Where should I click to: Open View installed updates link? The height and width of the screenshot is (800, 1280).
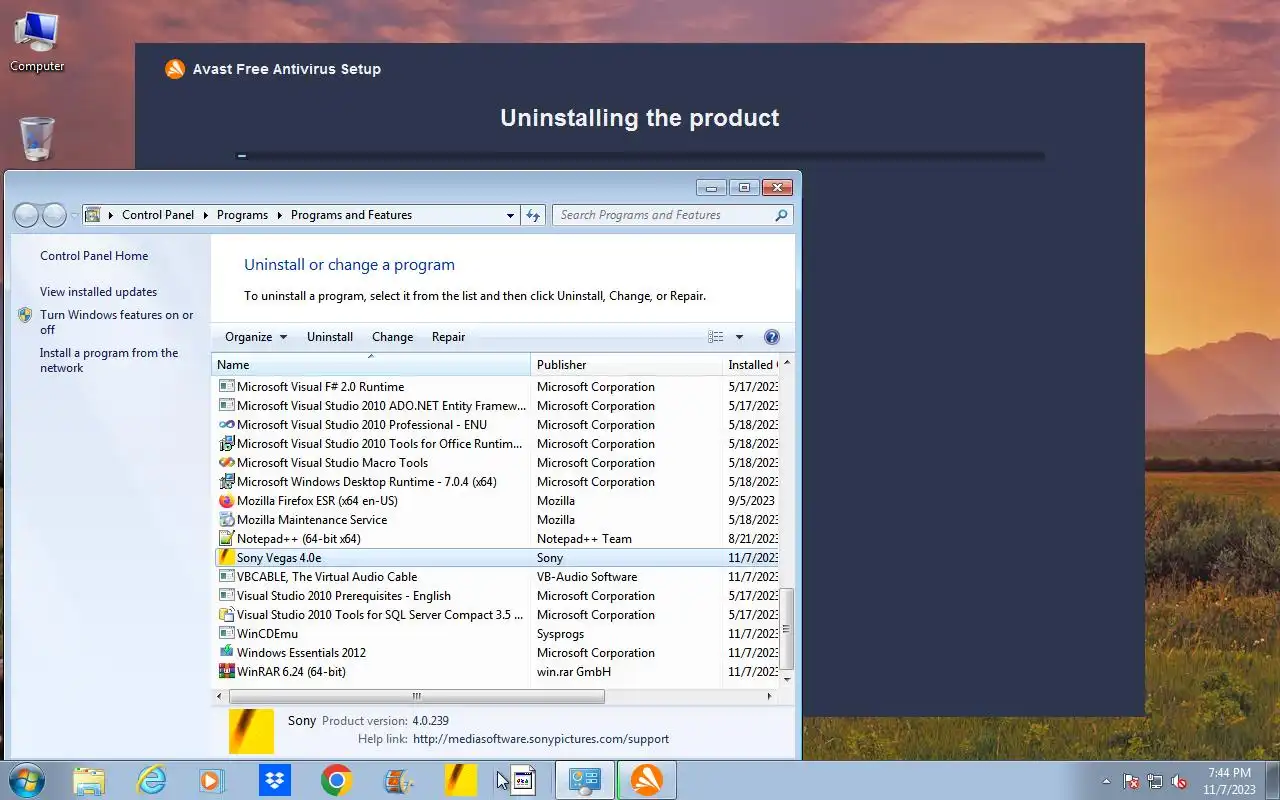click(98, 292)
